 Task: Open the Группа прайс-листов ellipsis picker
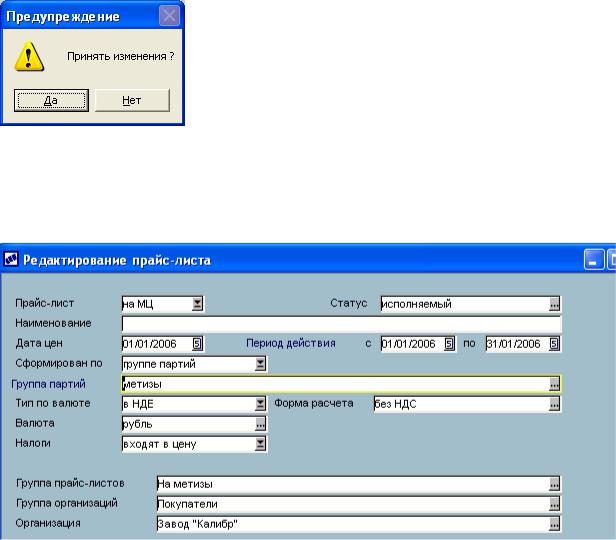point(554,484)
